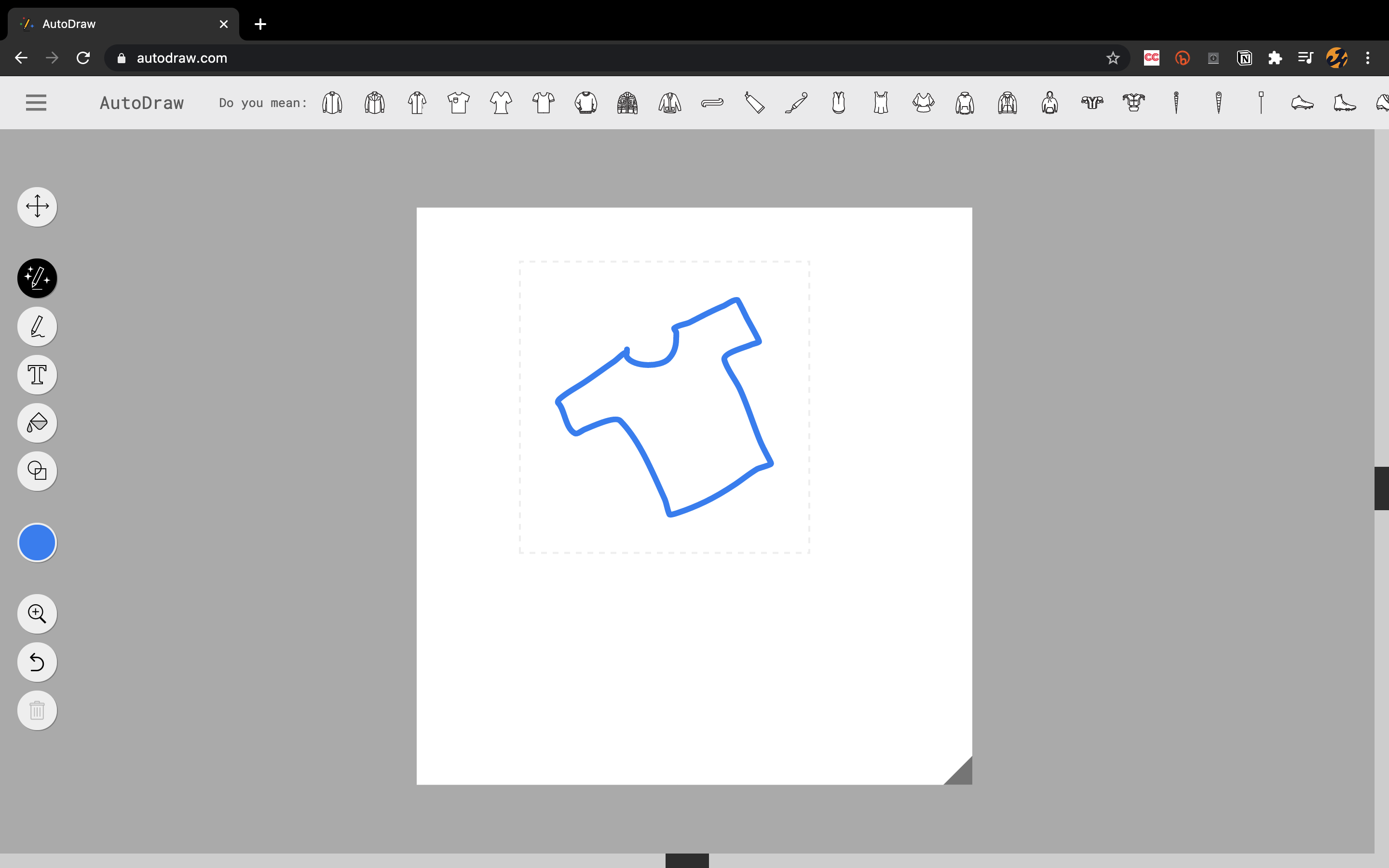Open the Chrome extensions puzzle icon
Screen dimensions: 1389x868
point(1275,58)
